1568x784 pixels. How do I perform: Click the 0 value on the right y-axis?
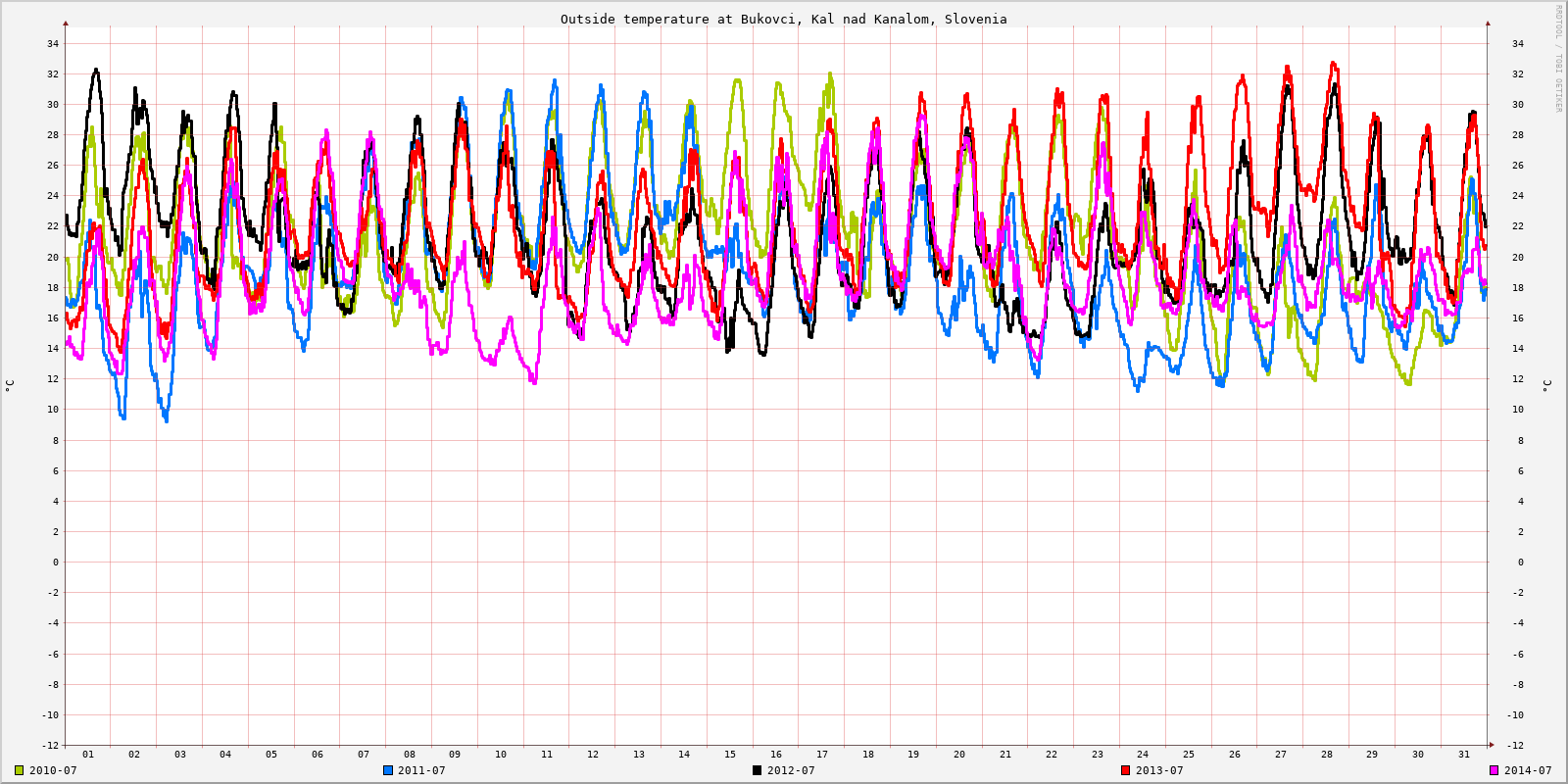click(x=1521, y=563)
